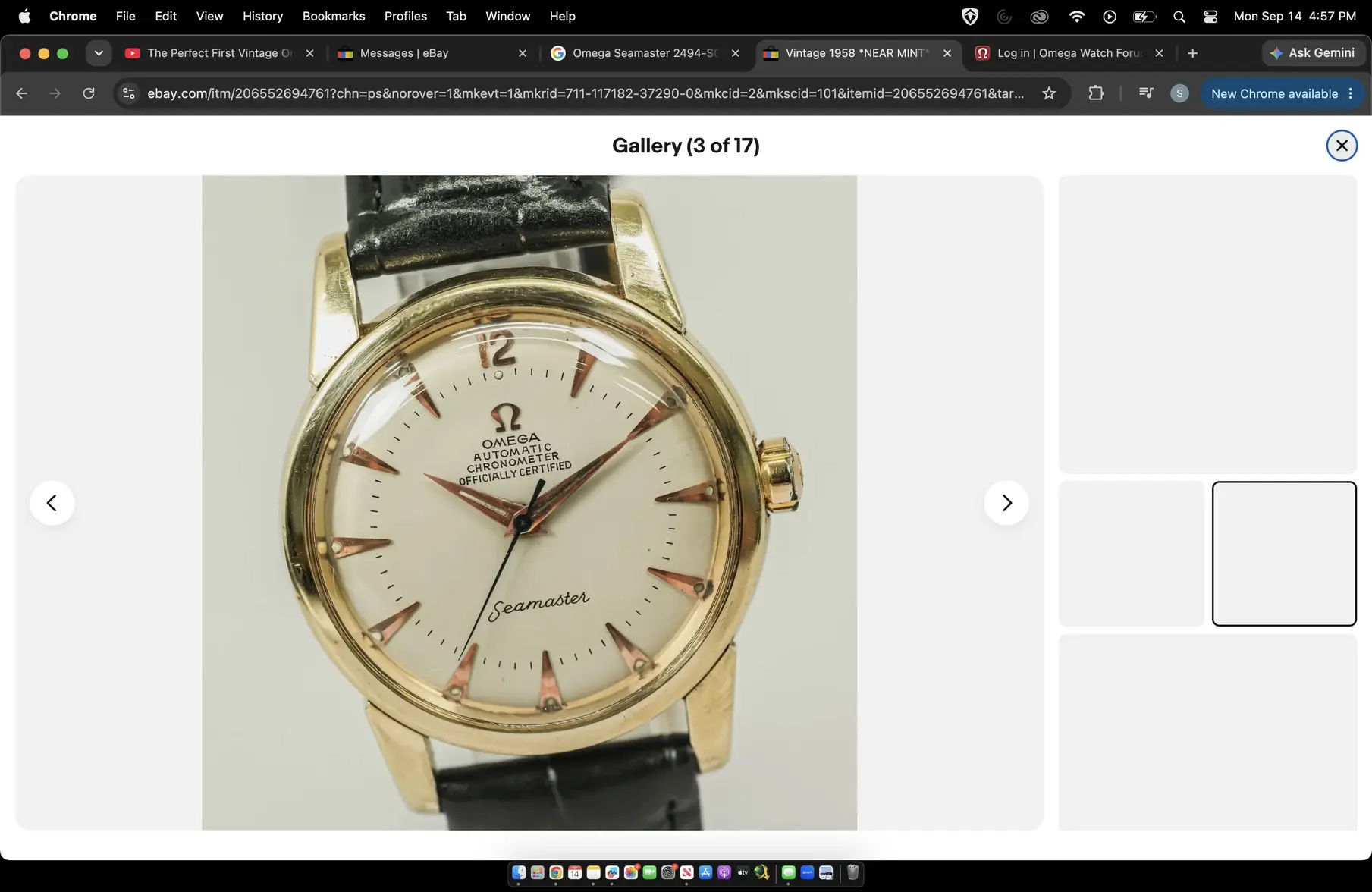
Task: View site information icon in address bar
Action: (129, 93)
